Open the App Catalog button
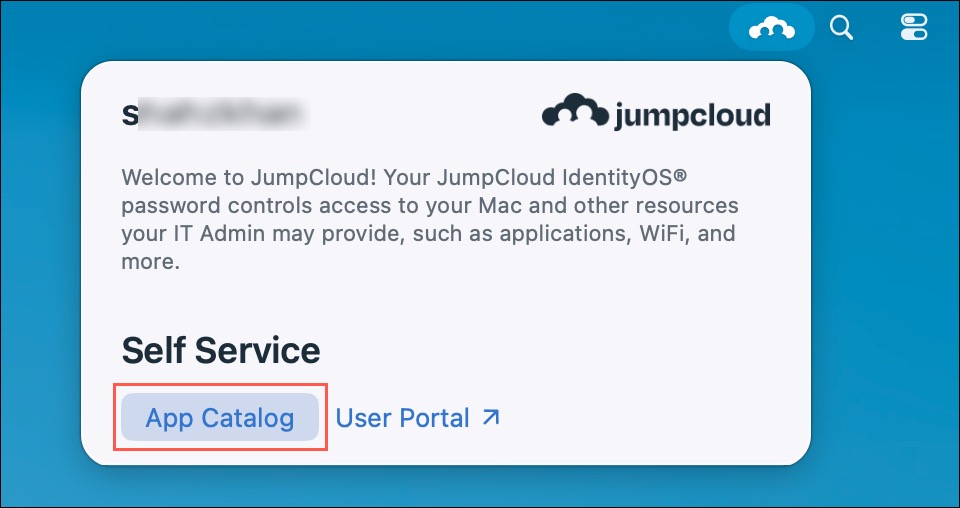The width and height of the screenshot is (960, 508). click(220, 417)
